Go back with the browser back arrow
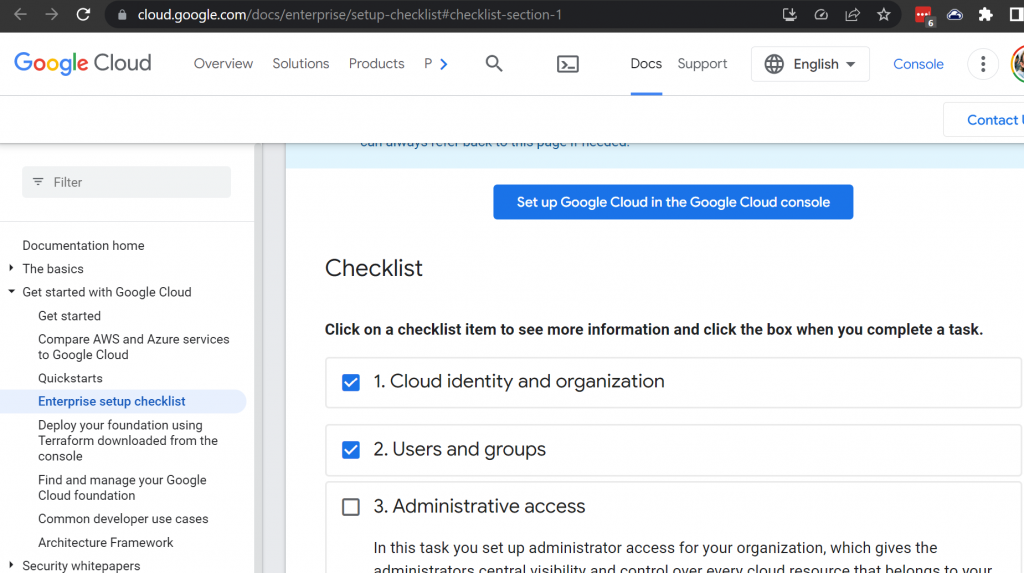 (20, 14)
